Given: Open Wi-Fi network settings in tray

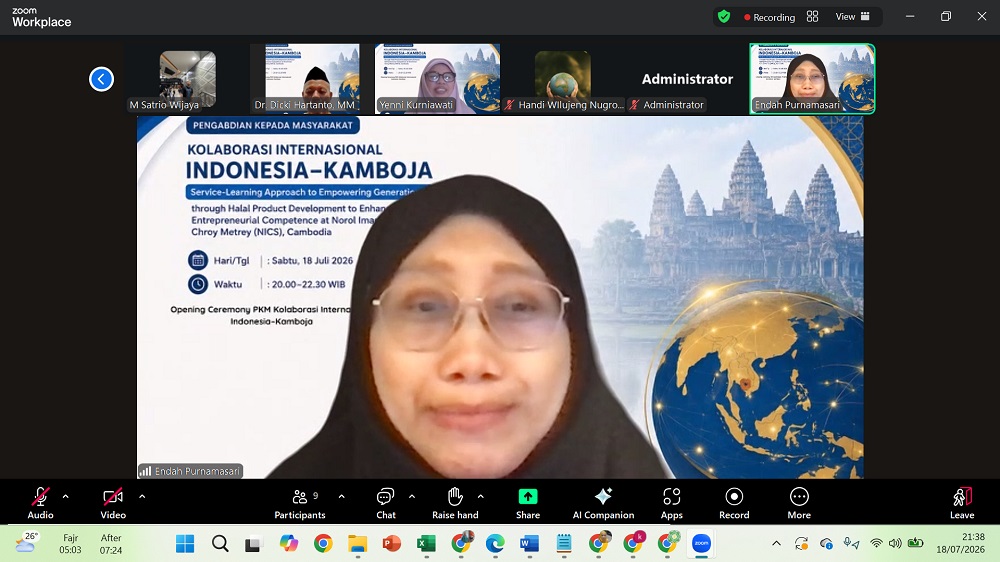Looking at the screenshot, I should 876,544.
